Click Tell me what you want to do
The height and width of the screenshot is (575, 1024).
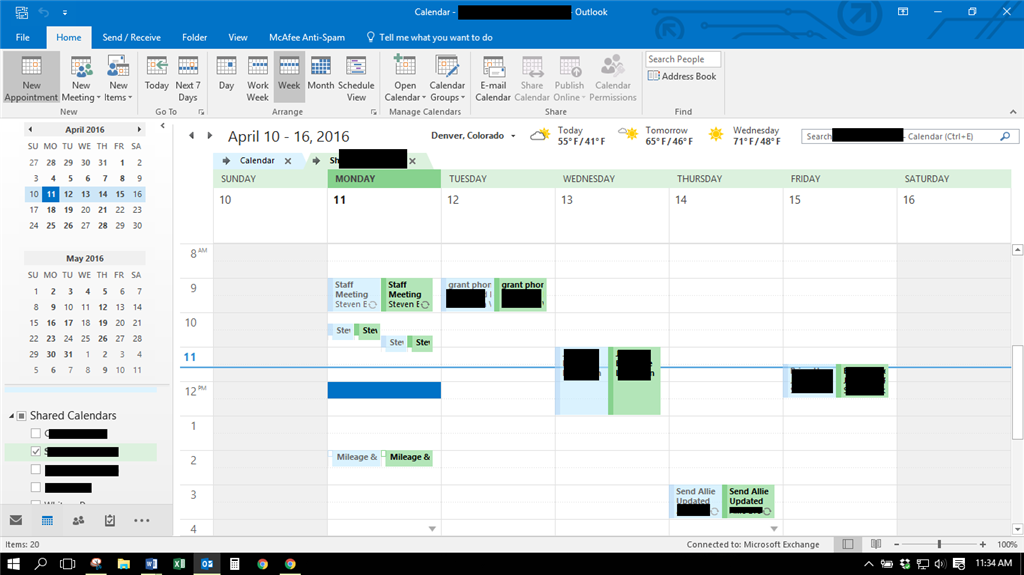430,37
